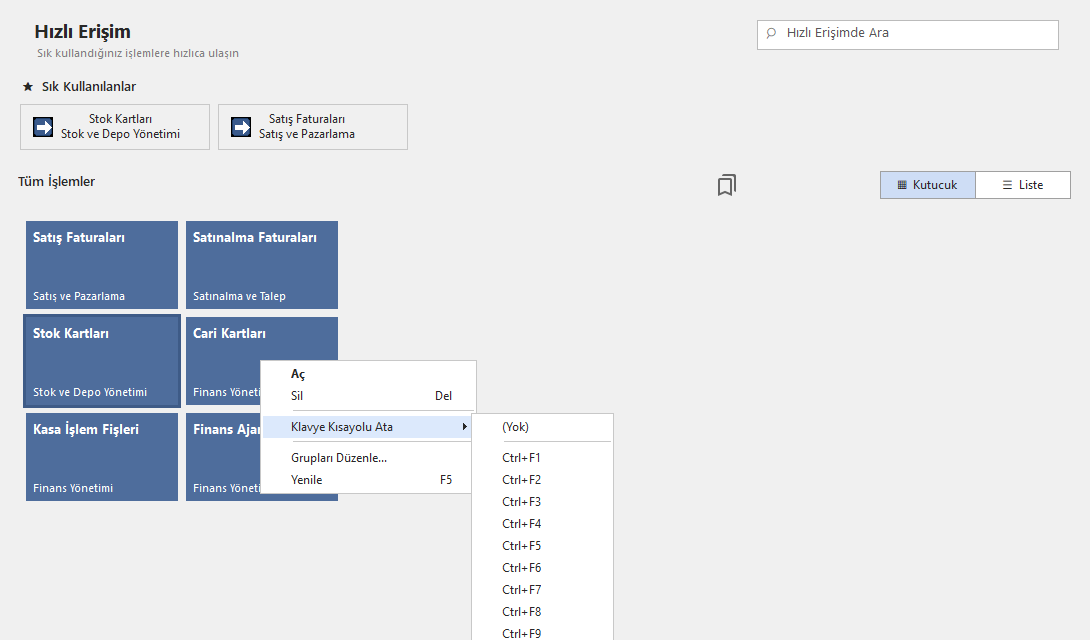Switch to Kutucuk tile view
Image resolution: width=1090 pixels, height=640 pixels.
(927, 185)
